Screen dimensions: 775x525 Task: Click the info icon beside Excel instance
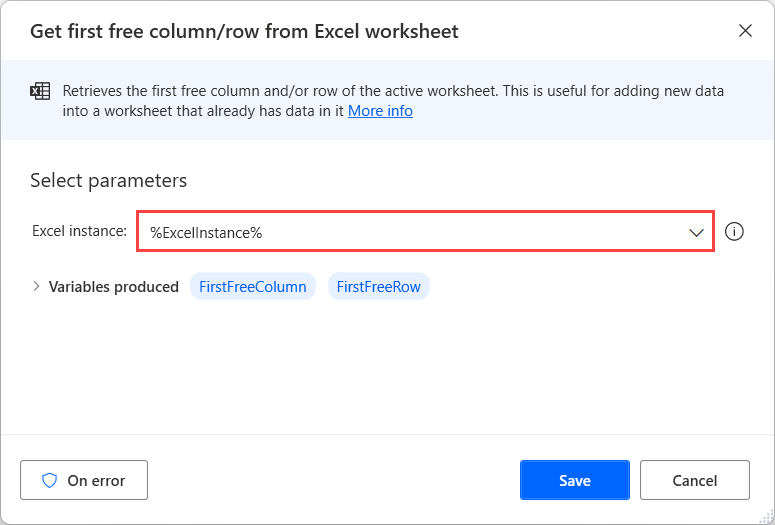pos(734,232)
